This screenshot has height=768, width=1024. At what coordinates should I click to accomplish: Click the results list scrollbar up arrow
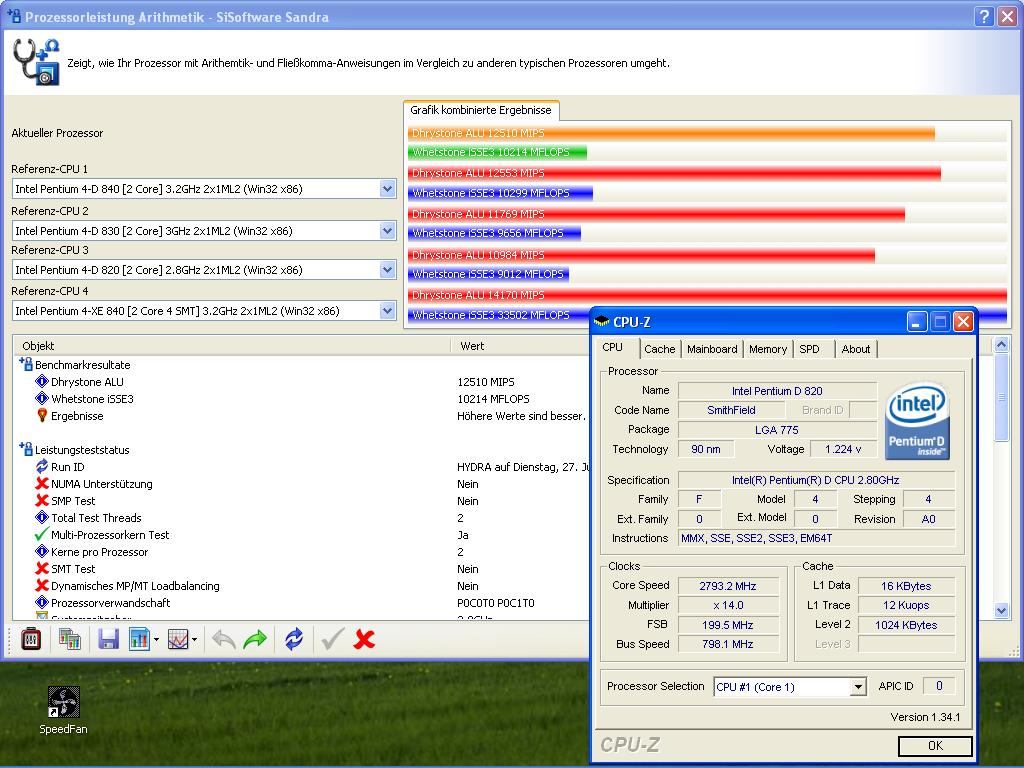point(1000,345)
